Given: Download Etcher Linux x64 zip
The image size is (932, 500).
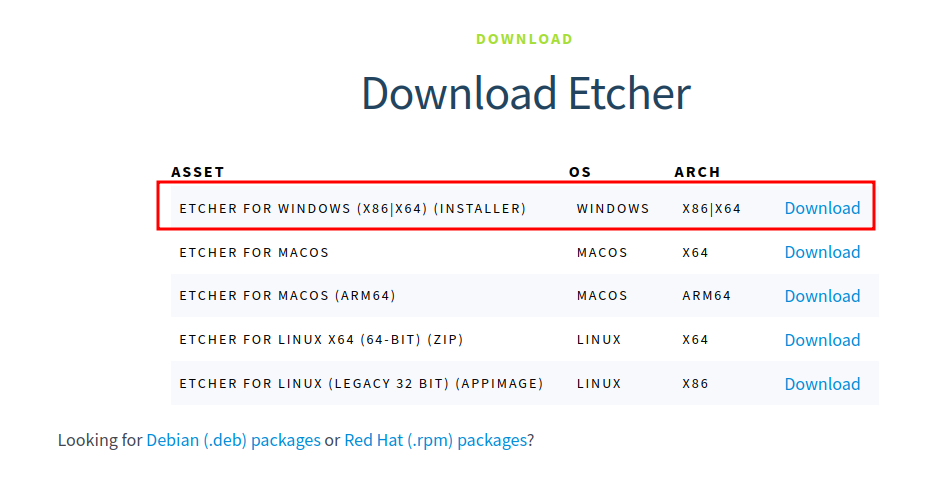Looking at the screenshot, I should pos(822,340).
